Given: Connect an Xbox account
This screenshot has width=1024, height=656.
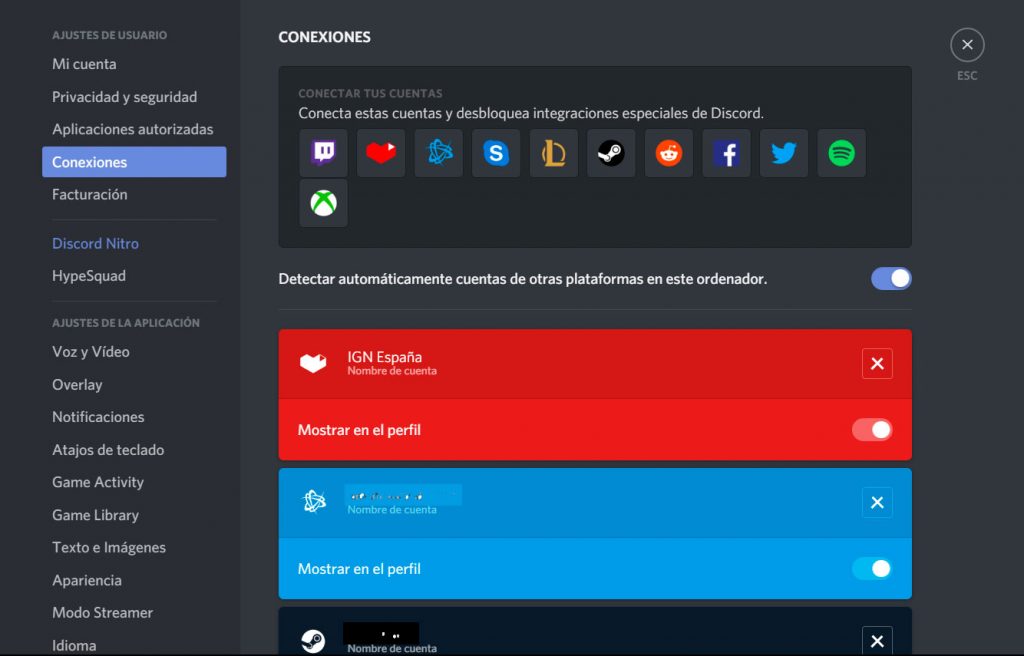Looking at the screenshot, I should (x=323, y=203).
